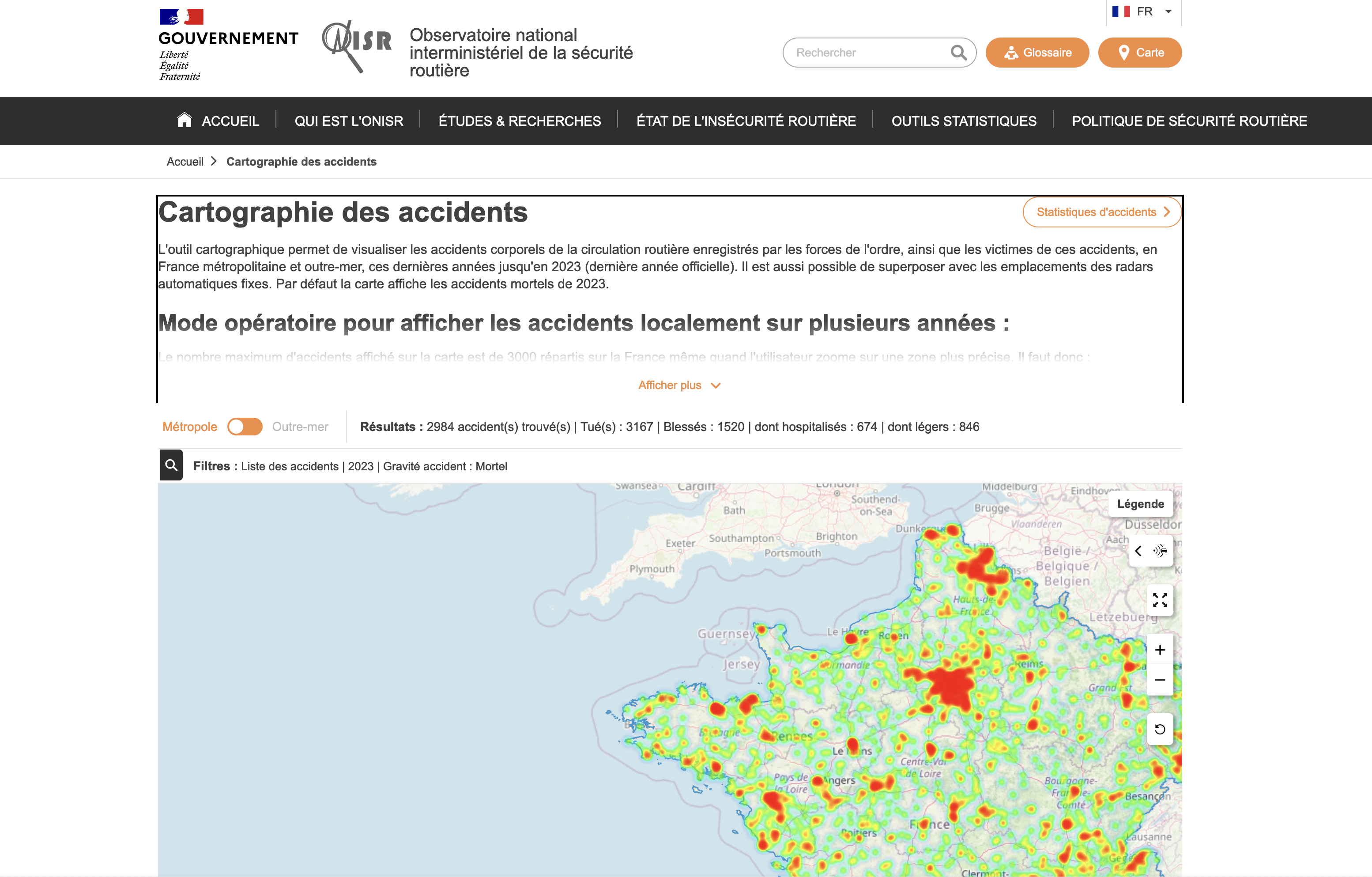Open the map Légende button
Image resolution: width=1372 pixels, height=877 pixels.
click(1140, 504)
